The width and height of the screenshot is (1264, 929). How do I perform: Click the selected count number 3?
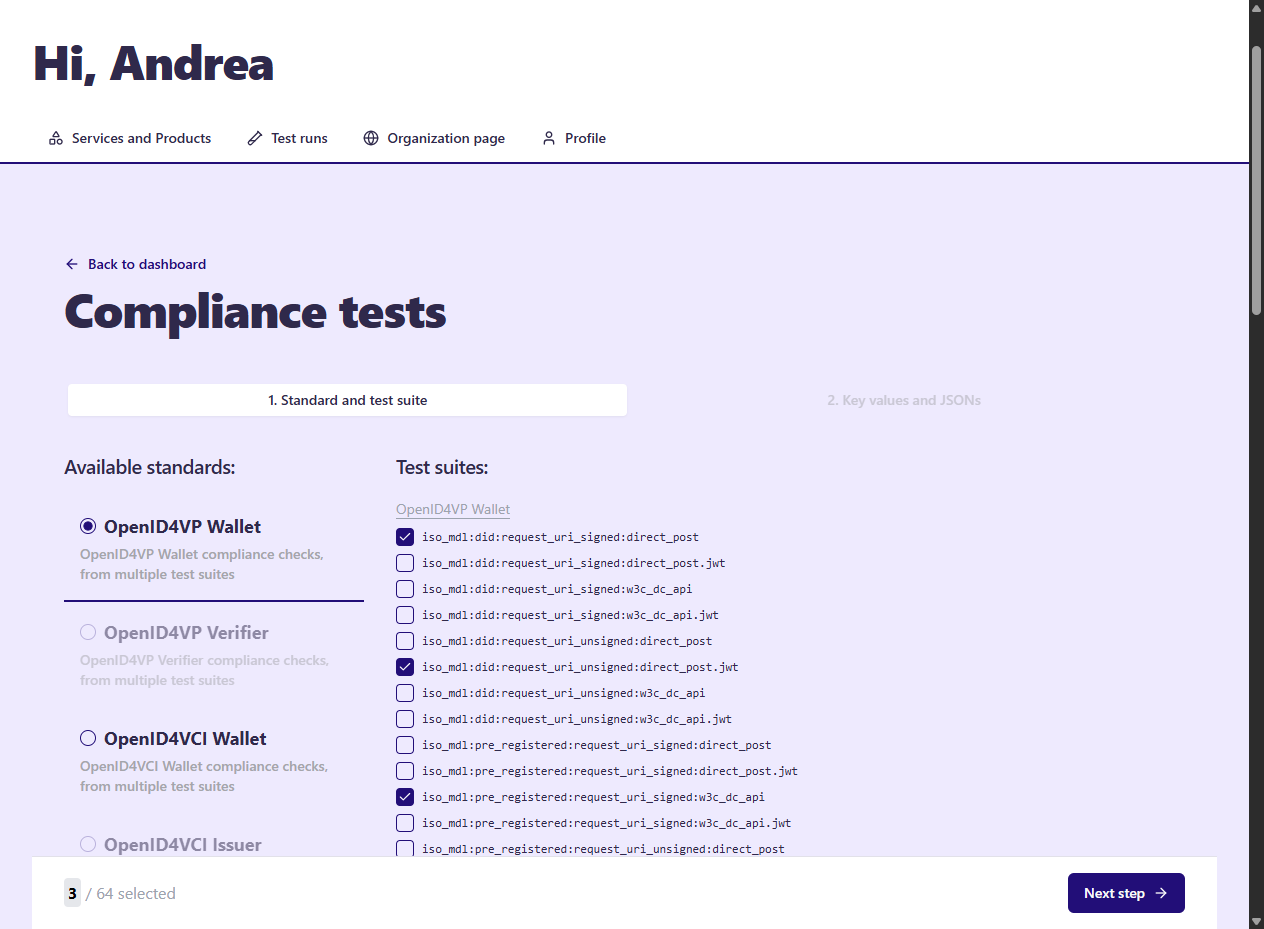tap(72, 893)
